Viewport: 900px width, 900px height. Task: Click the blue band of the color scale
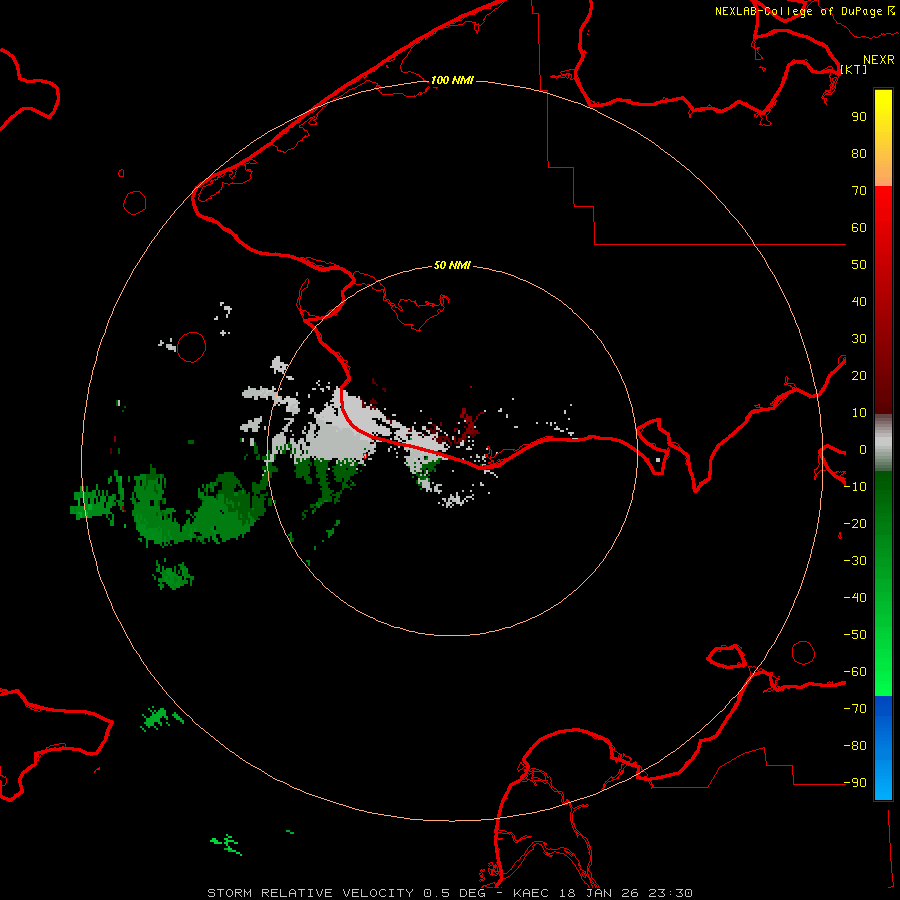pos(883,748)
